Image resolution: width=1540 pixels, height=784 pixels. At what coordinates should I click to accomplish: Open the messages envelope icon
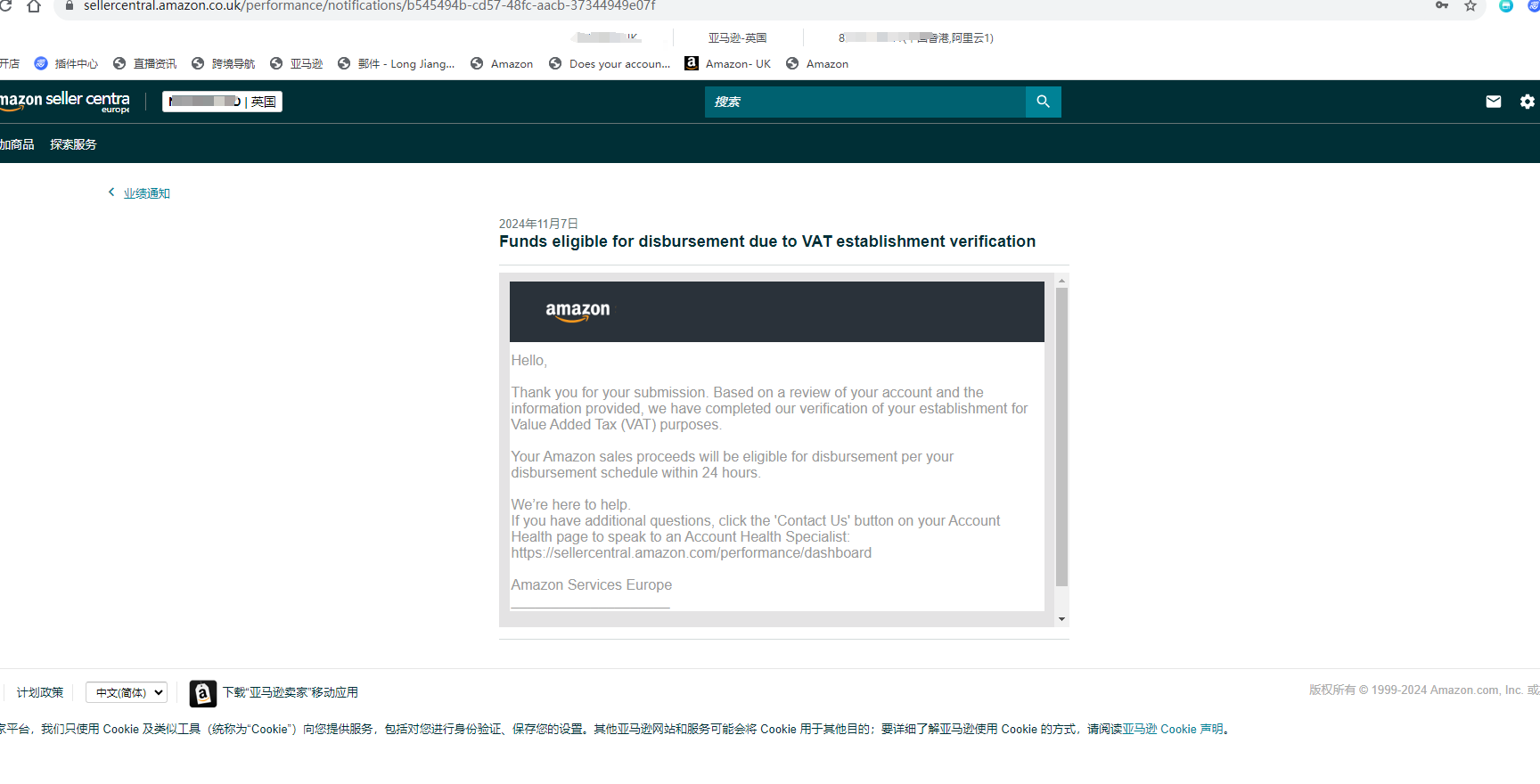coord(1494,102)
